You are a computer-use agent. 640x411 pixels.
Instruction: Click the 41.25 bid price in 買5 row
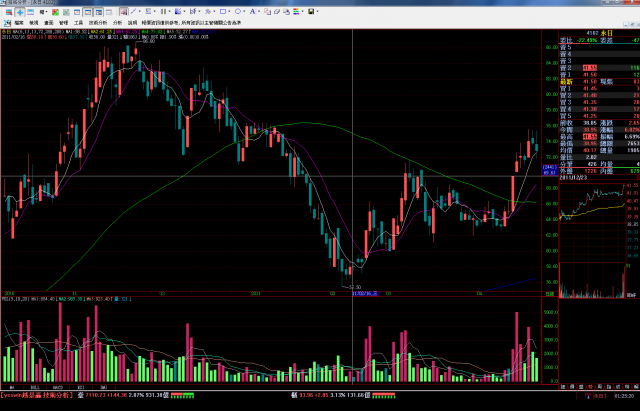[590, 116]
